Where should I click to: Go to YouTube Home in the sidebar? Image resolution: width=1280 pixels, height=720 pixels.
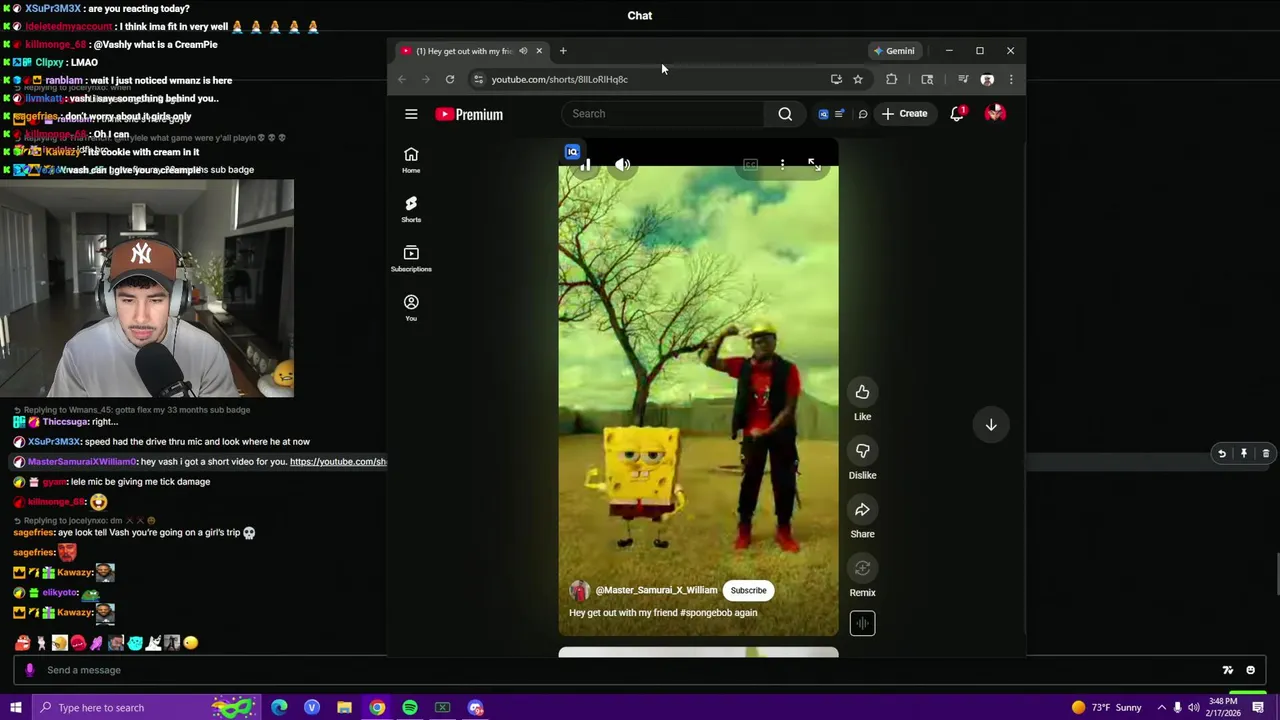[x=411, y=159]
